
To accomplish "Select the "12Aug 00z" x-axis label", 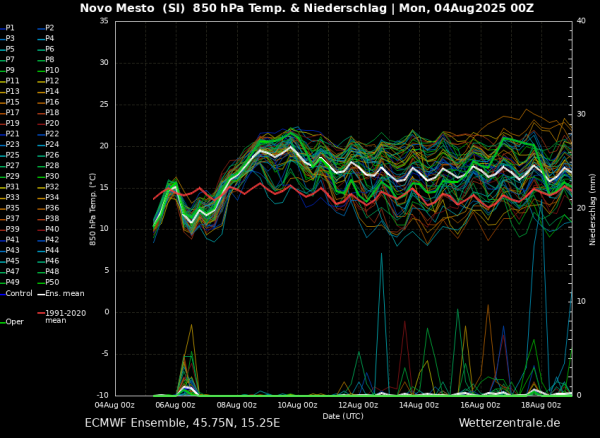I will click(x=359, y=405).
